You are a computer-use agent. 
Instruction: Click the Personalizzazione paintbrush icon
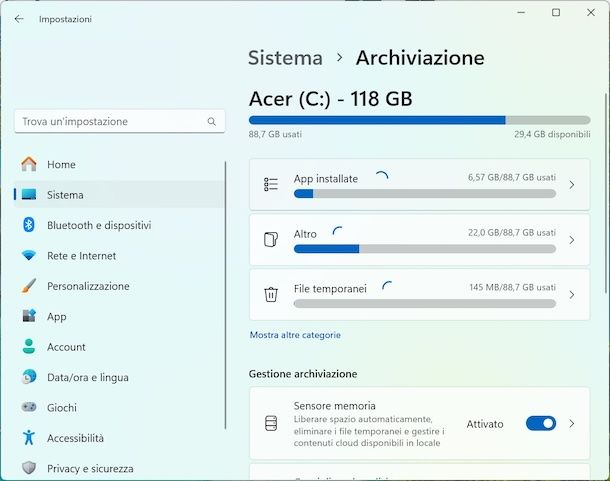point(29,286)
